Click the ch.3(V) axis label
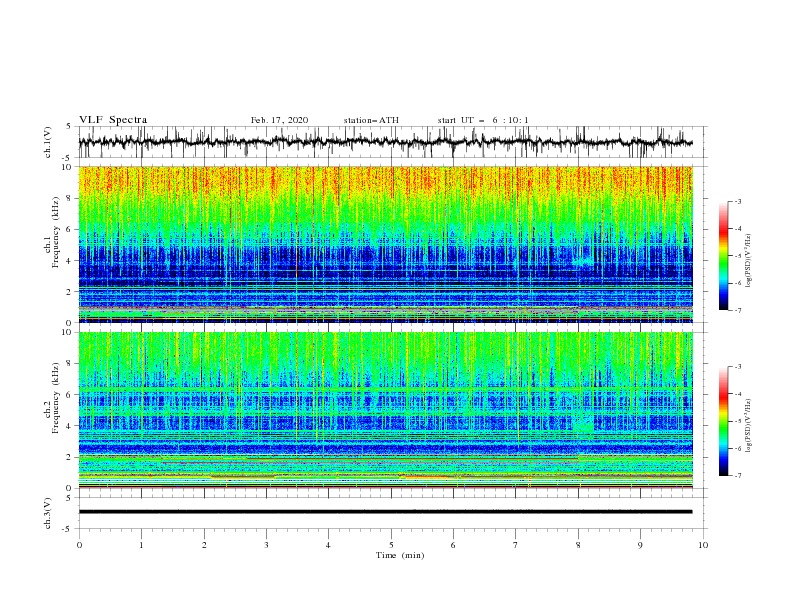Image resolution: width=792 pixels, height=612 pixels. 48,513
